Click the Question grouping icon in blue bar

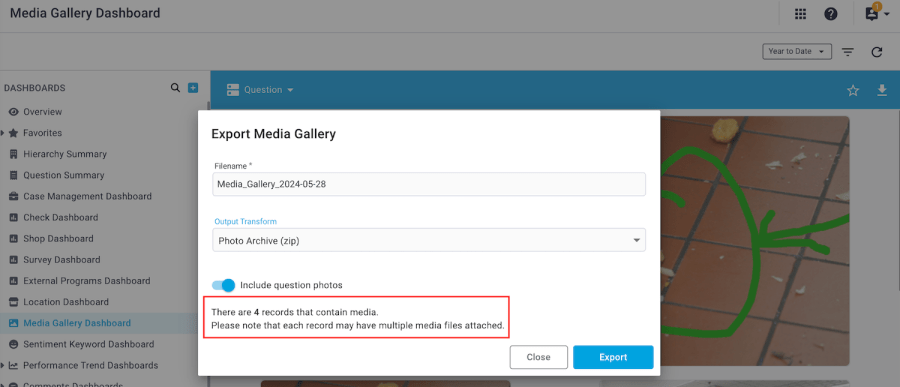[x=232, y=90]
